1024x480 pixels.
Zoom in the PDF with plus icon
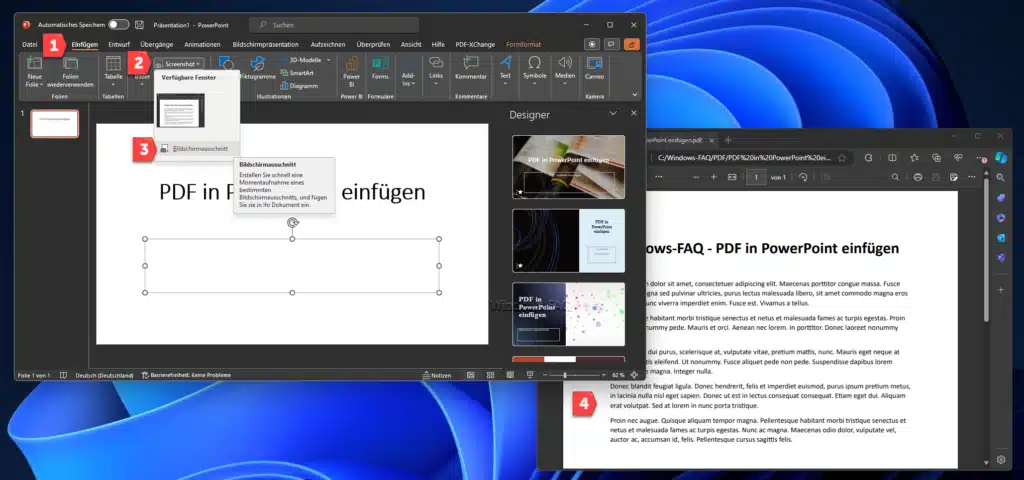point(714,177)
